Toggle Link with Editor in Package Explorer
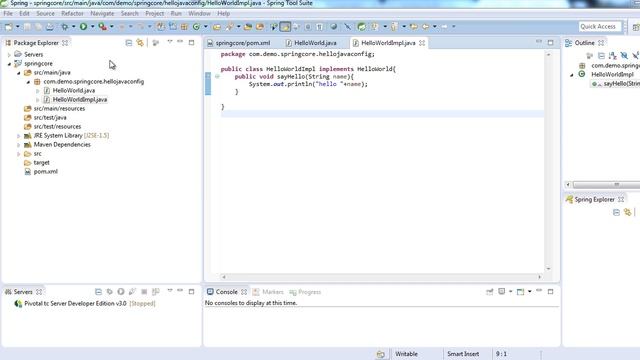Viewport: 640px width, 360px height. click(140, 42)
